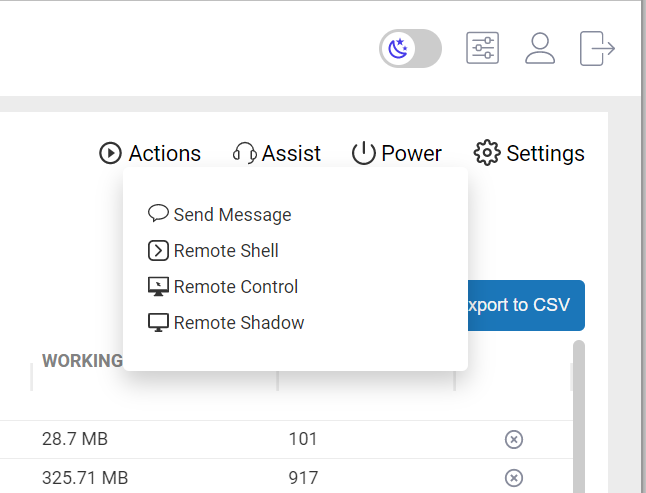Choose Remote Control from dropdown
Screen dimensions: 646x493
click(223, 287)
